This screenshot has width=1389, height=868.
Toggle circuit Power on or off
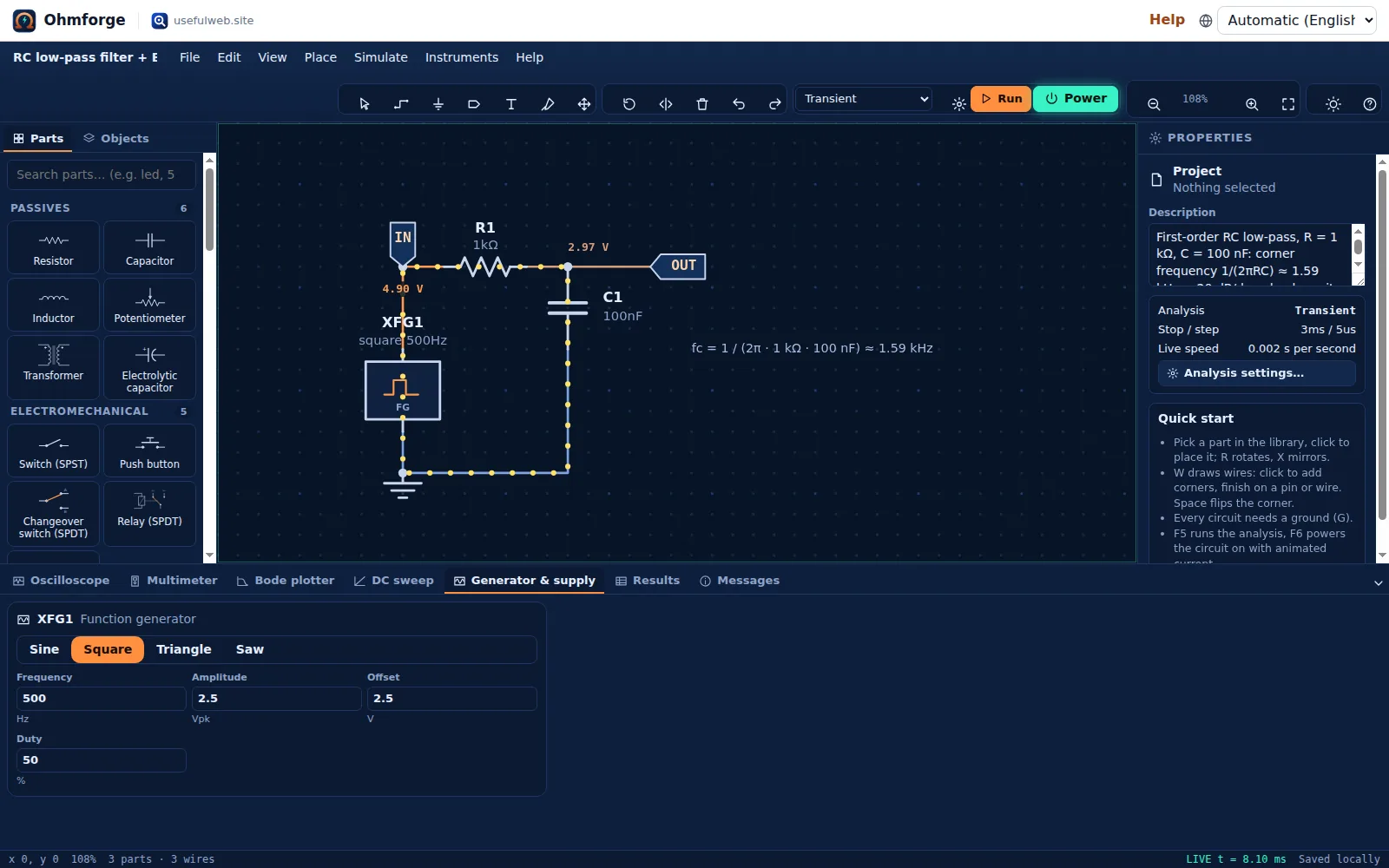pos(1076,99)
